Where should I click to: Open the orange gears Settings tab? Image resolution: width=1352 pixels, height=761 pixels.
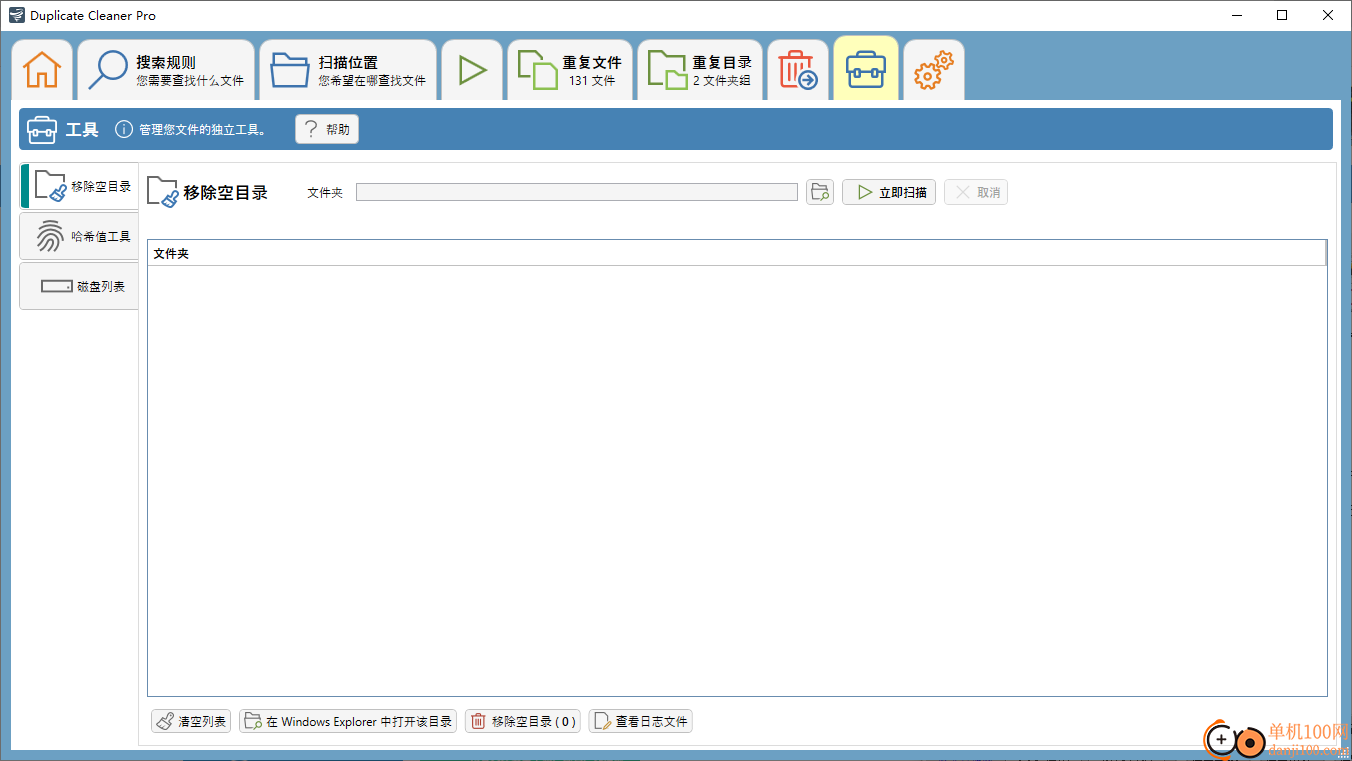(x=934, y=70)
